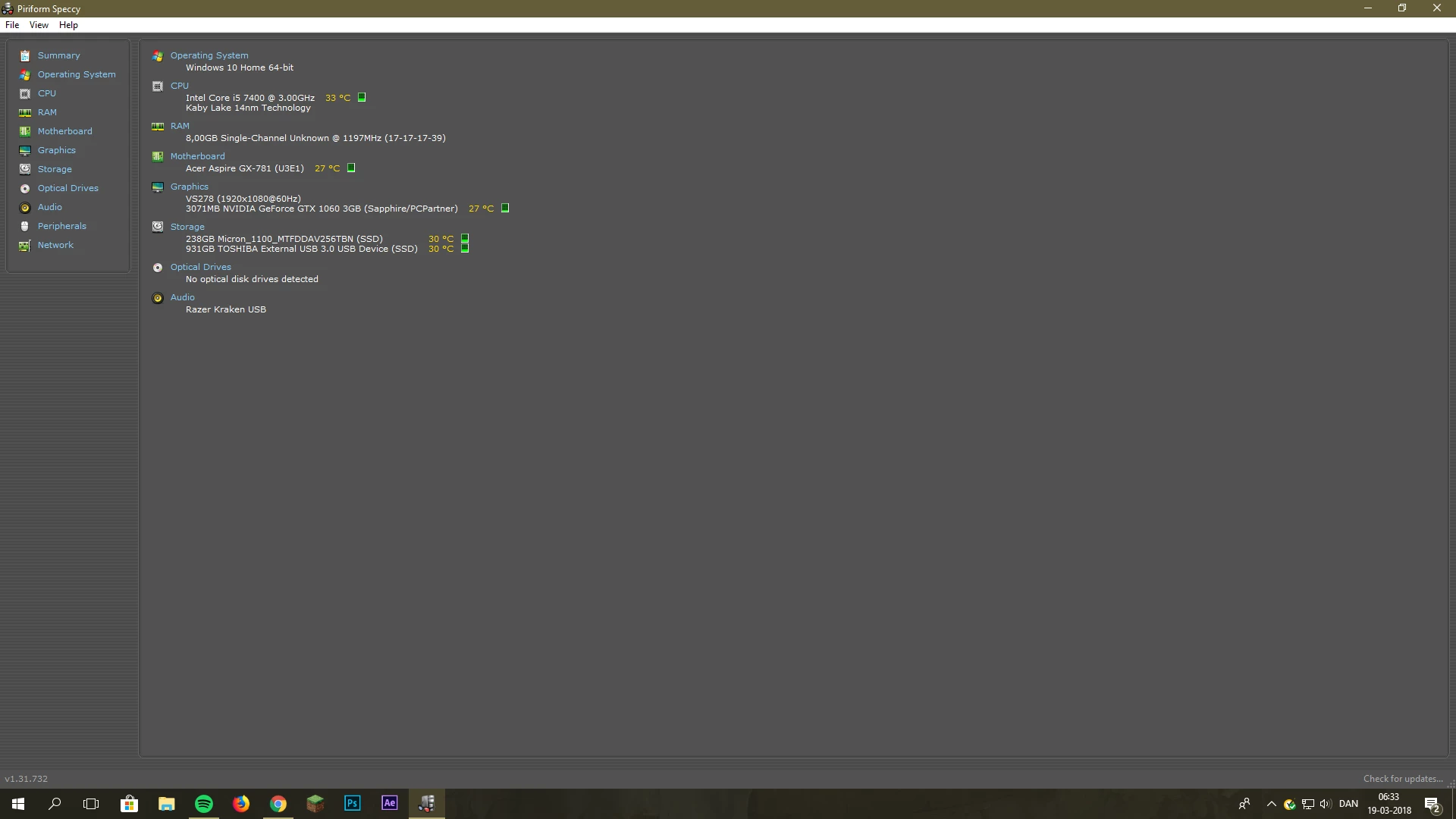Viewport: 1456px width, 819px height.
Task: Click the Network icon in sidebar
Action: [25, 246]
